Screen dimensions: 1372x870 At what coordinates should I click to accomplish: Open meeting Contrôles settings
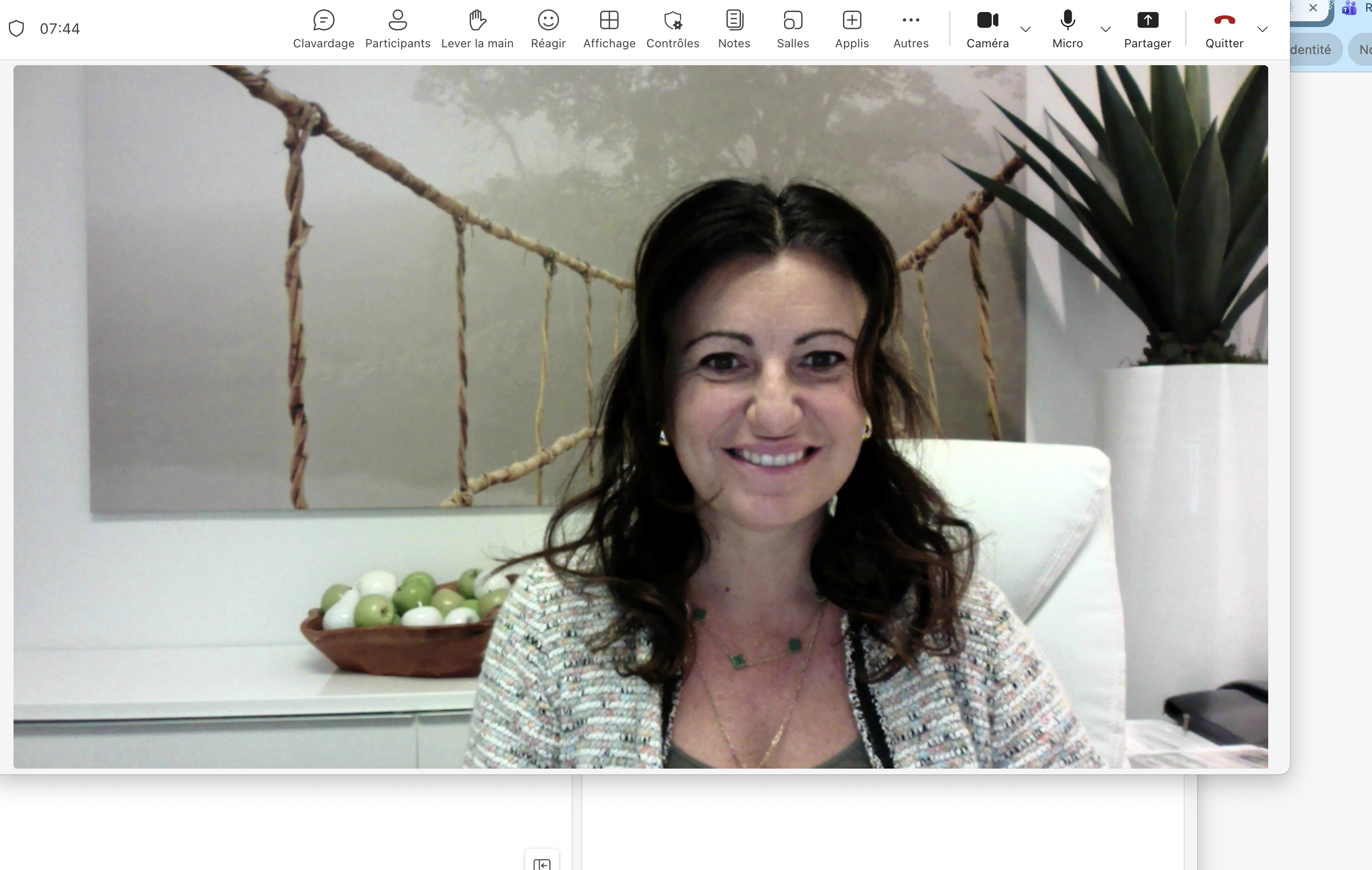coord(673,29)
